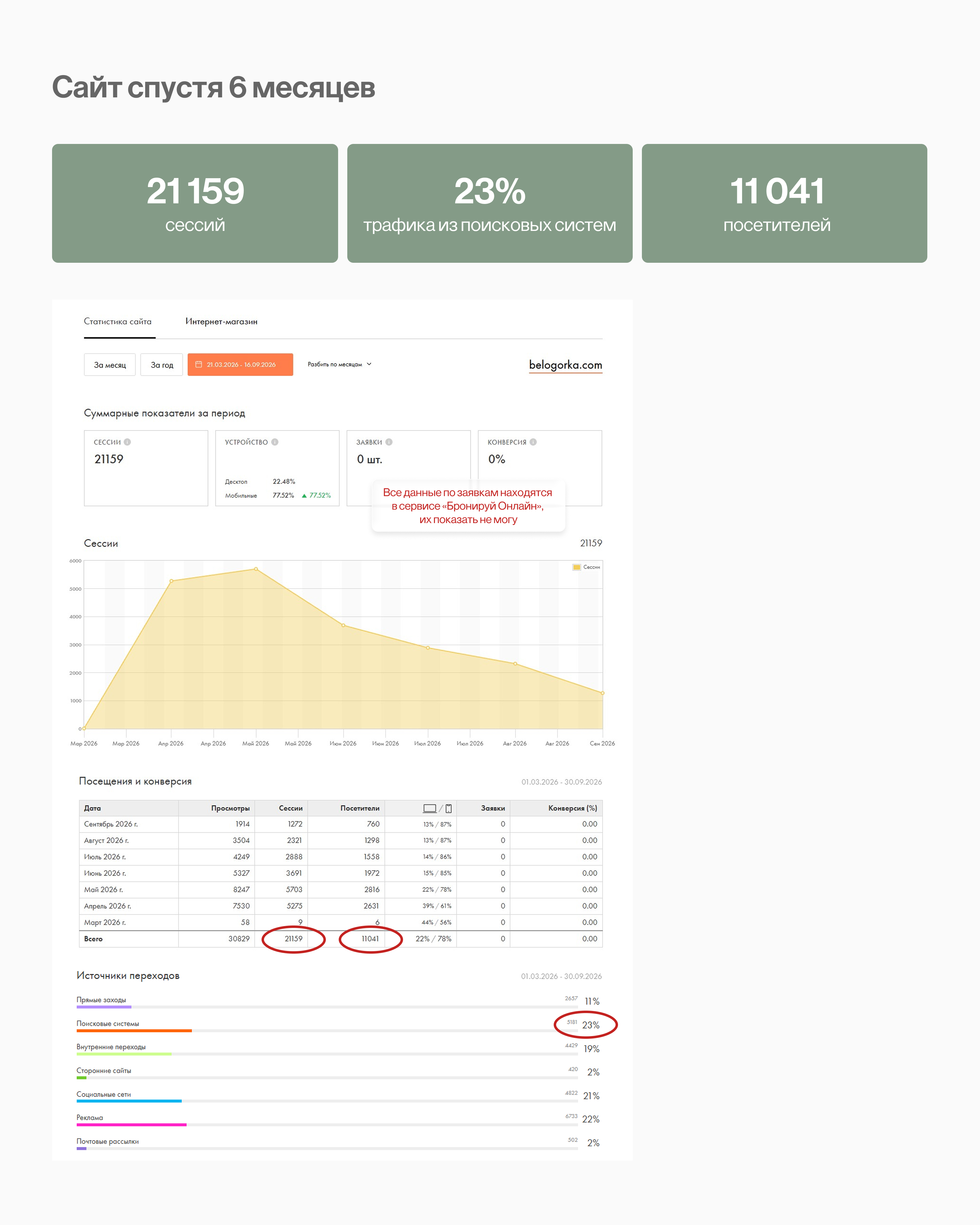
Task: Click the Март 2026 г. table row
Action: click(341, 923)
